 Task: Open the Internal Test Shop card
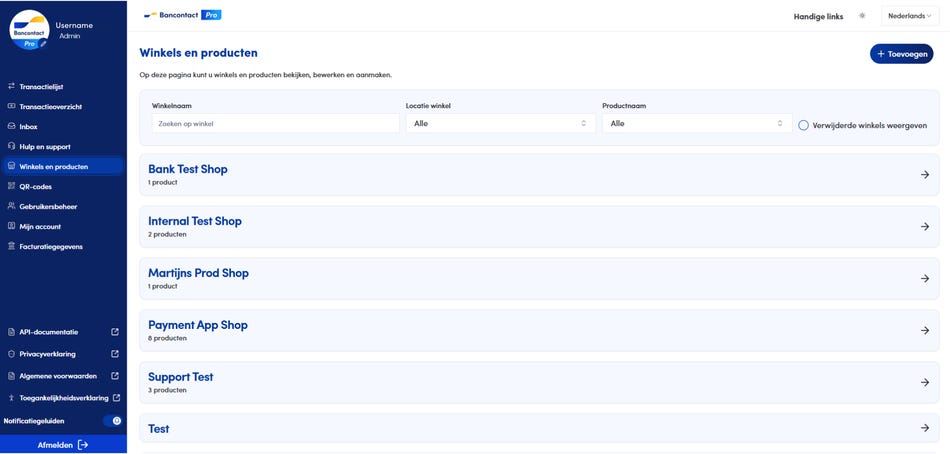point(539,227)
